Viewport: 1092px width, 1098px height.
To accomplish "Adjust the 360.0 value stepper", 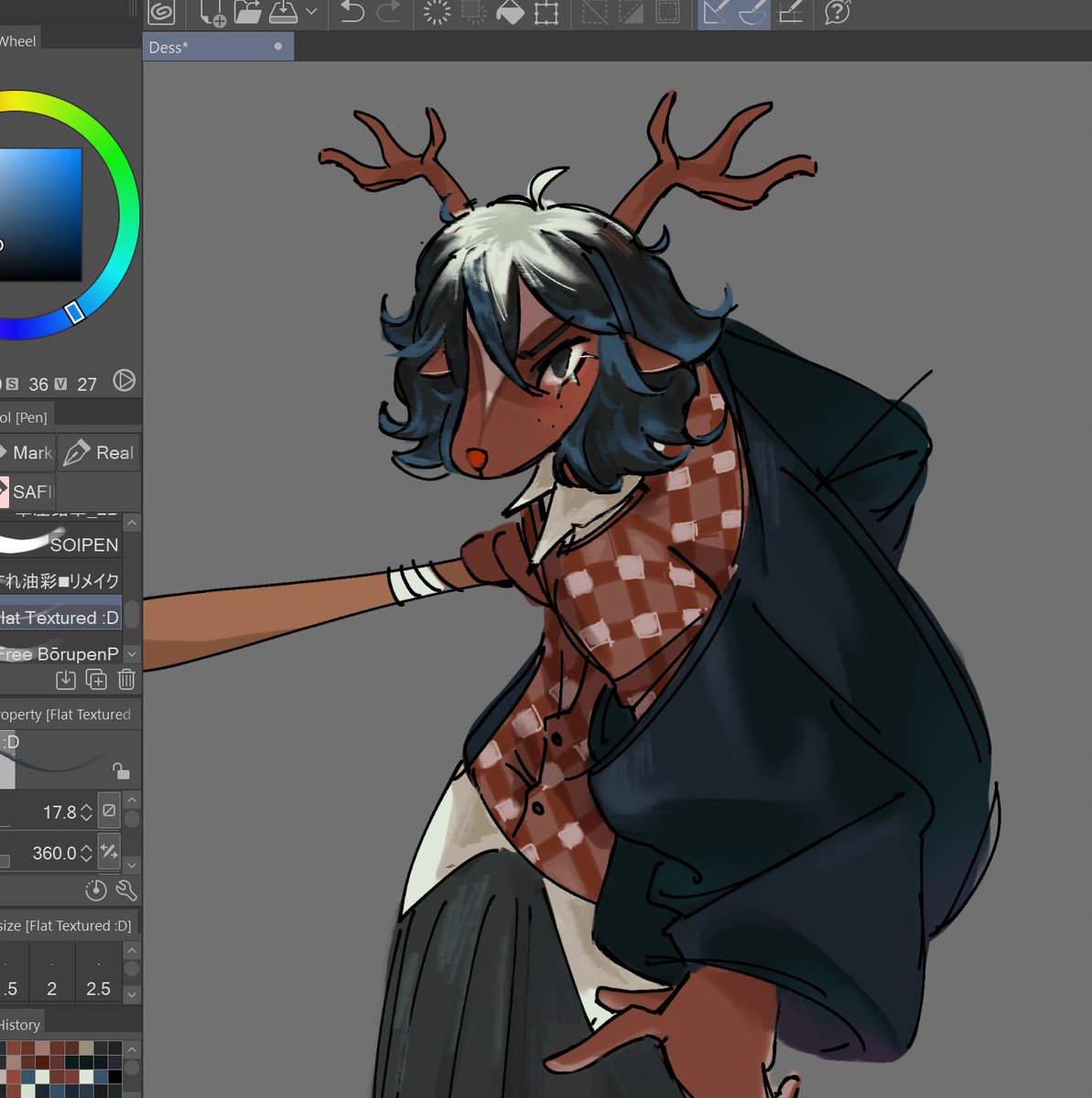I will (x=86, y=853).
